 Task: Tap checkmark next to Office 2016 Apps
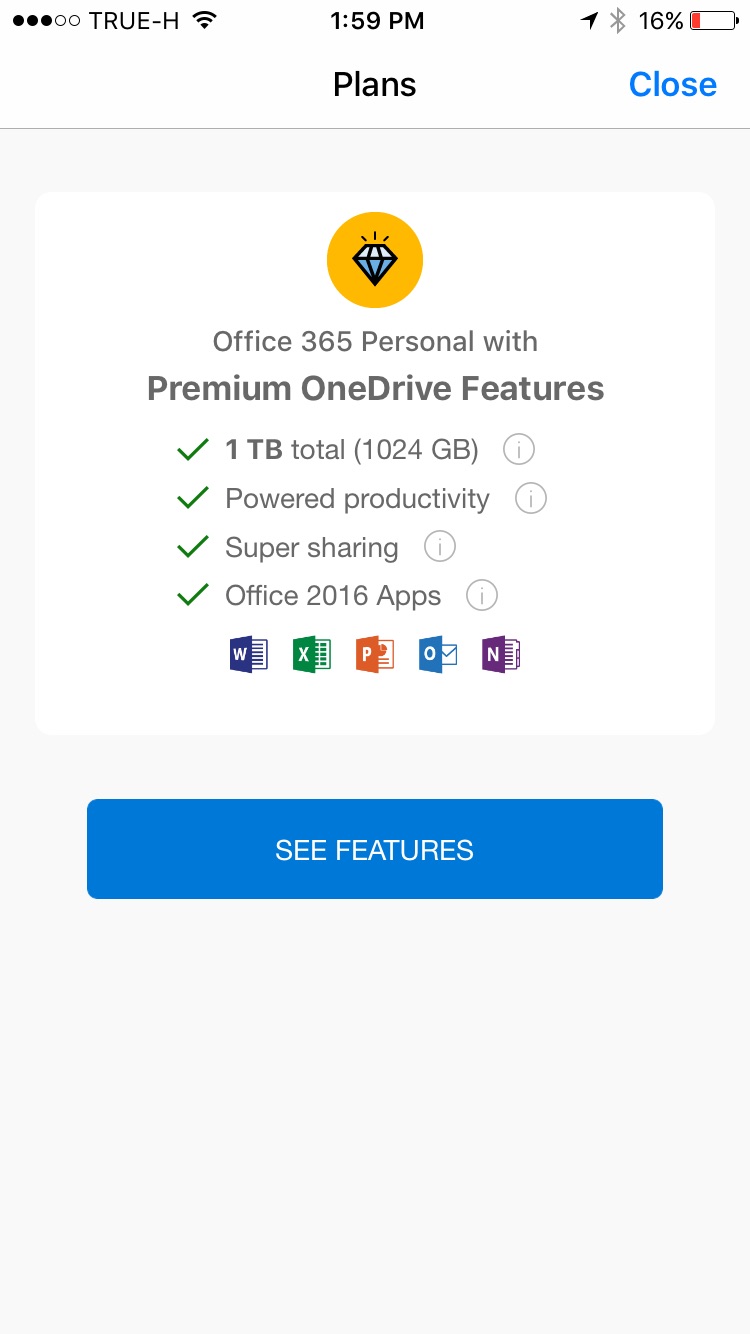(x=192, y=596)
